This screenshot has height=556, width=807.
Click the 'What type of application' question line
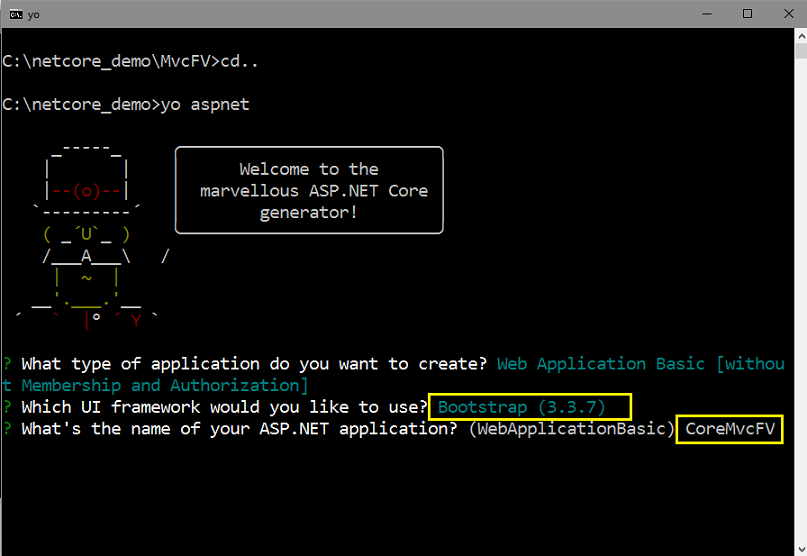[254, 364]
